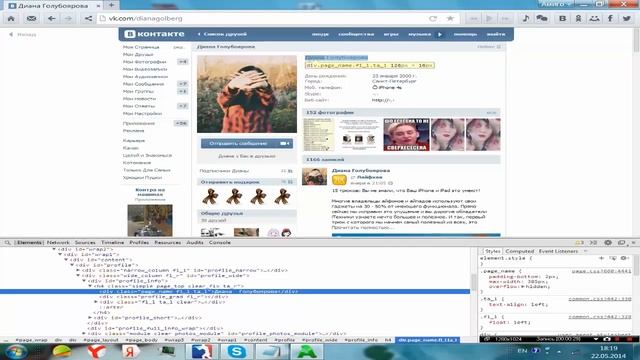Switch to Timeline tab in DevTools
Screen dimensions: 640x360
[x=113, y=242]
